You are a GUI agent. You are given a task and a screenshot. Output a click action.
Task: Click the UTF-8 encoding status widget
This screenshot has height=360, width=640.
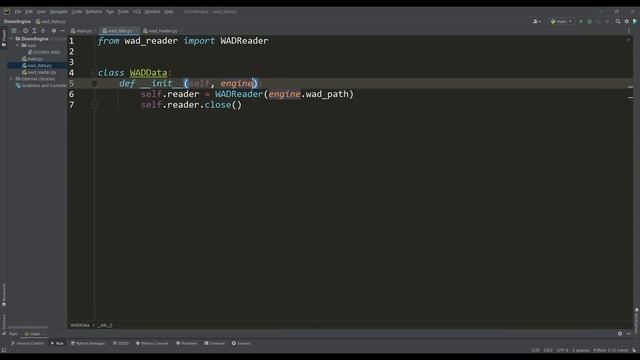click(x=562, y=350)
